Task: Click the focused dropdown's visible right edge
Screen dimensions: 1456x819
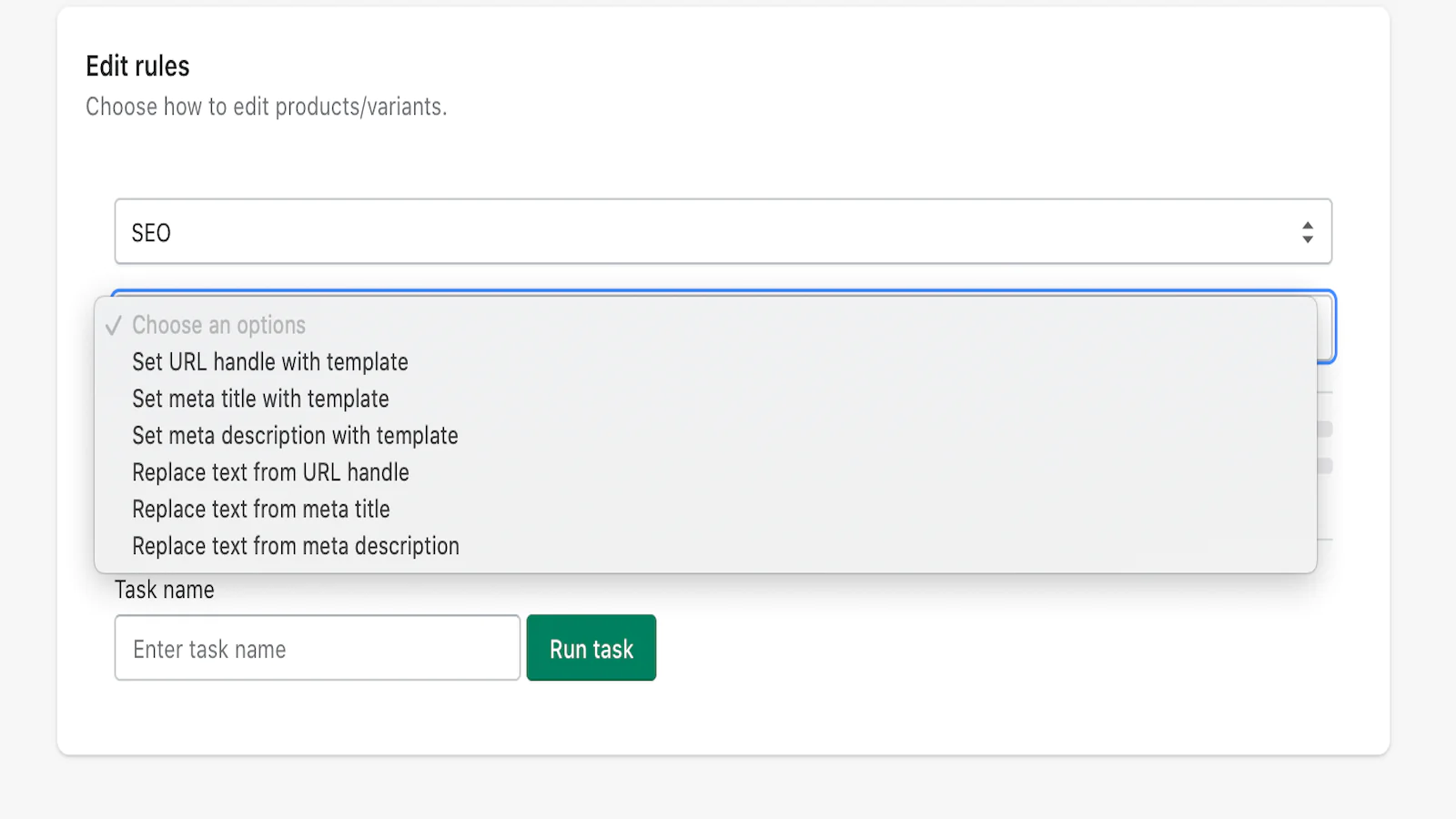Action: (x=1326, y=328)
